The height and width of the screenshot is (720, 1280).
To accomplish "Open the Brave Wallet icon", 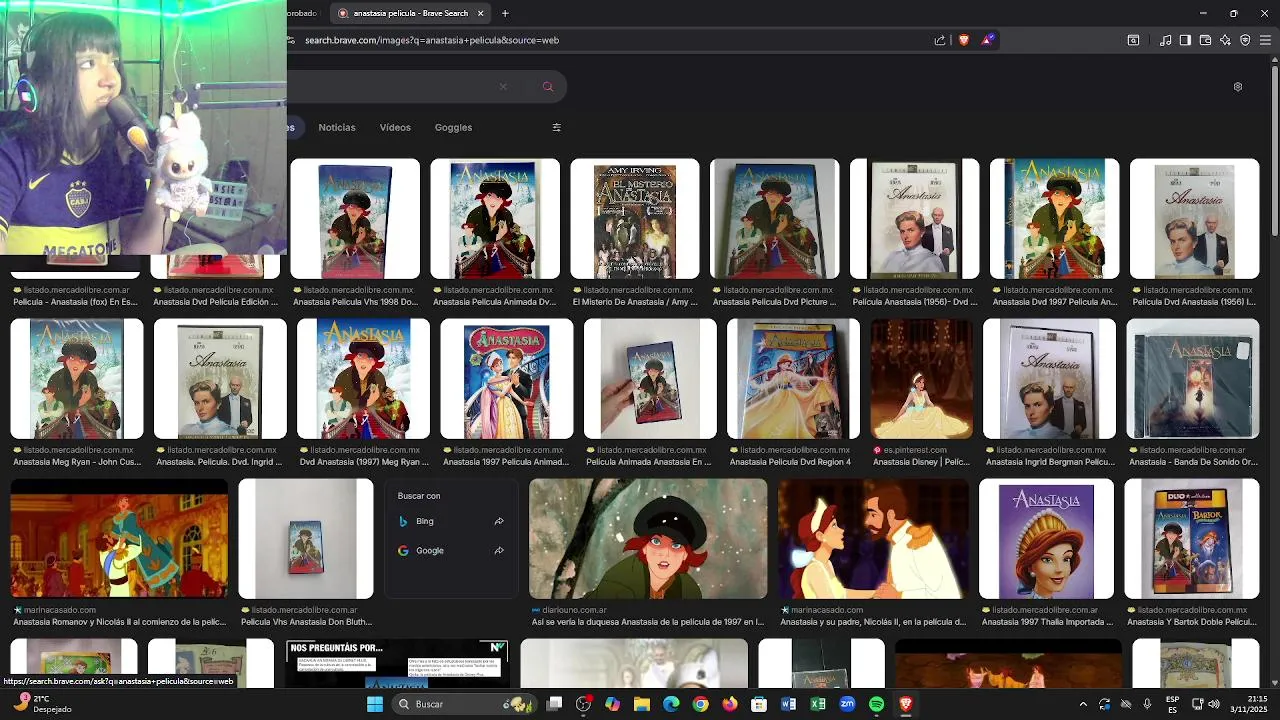I will (1205, 40).
